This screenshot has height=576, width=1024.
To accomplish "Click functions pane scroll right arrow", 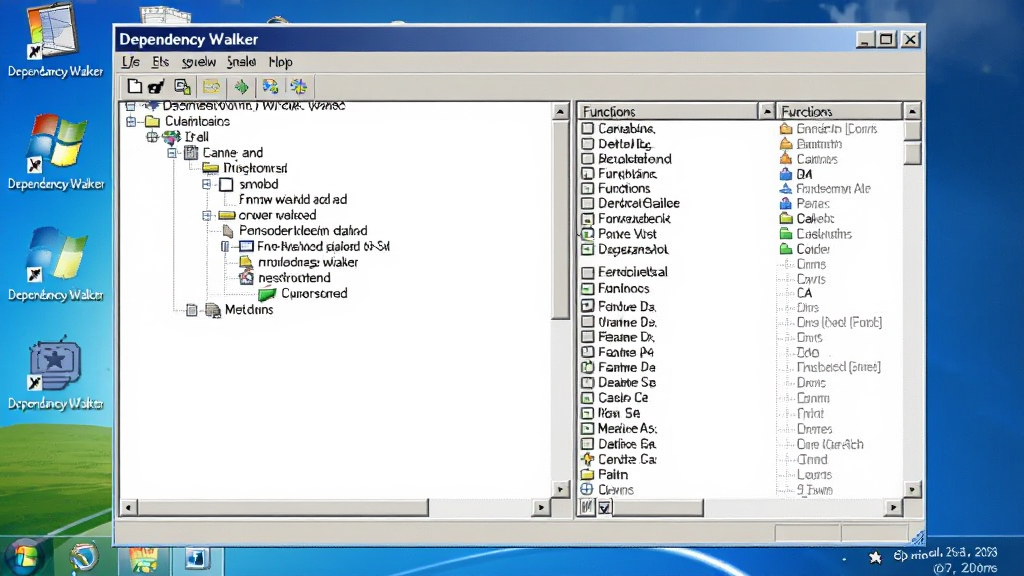I will [893, 507].
